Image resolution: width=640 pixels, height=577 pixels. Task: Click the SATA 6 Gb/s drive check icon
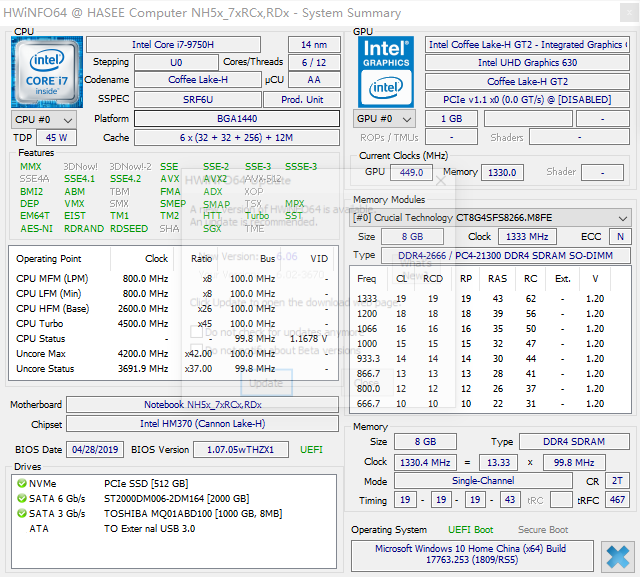(x=21, y=498)
